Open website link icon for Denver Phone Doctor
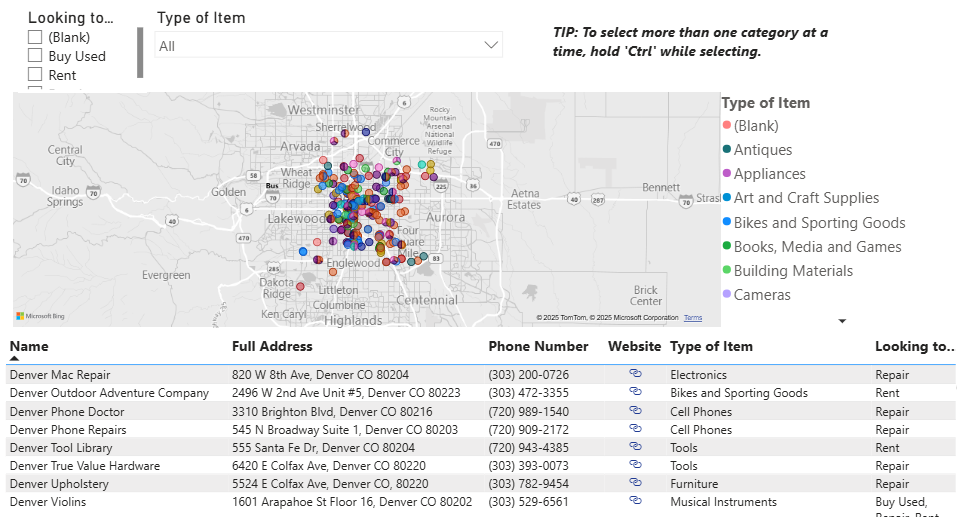The image size is (957, 517). point(635,410)
